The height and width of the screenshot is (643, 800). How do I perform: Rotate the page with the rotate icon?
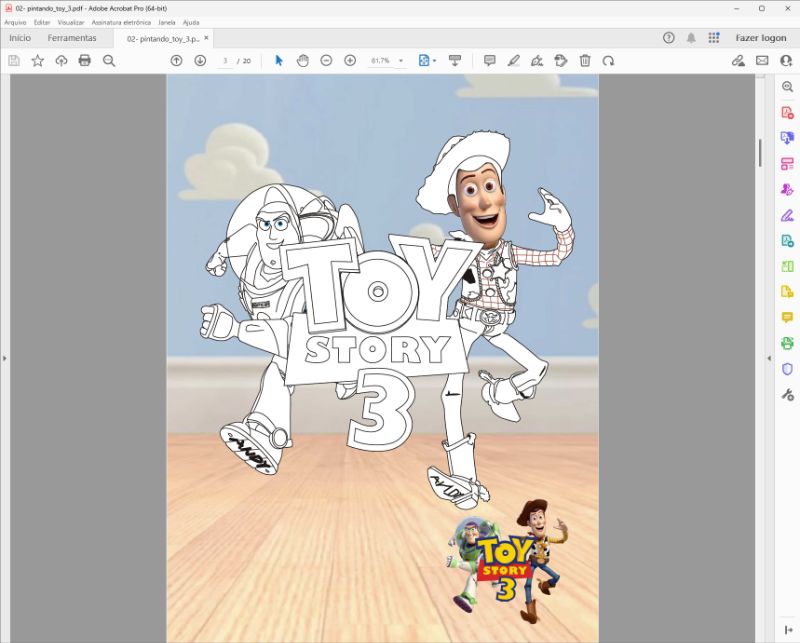608,61
